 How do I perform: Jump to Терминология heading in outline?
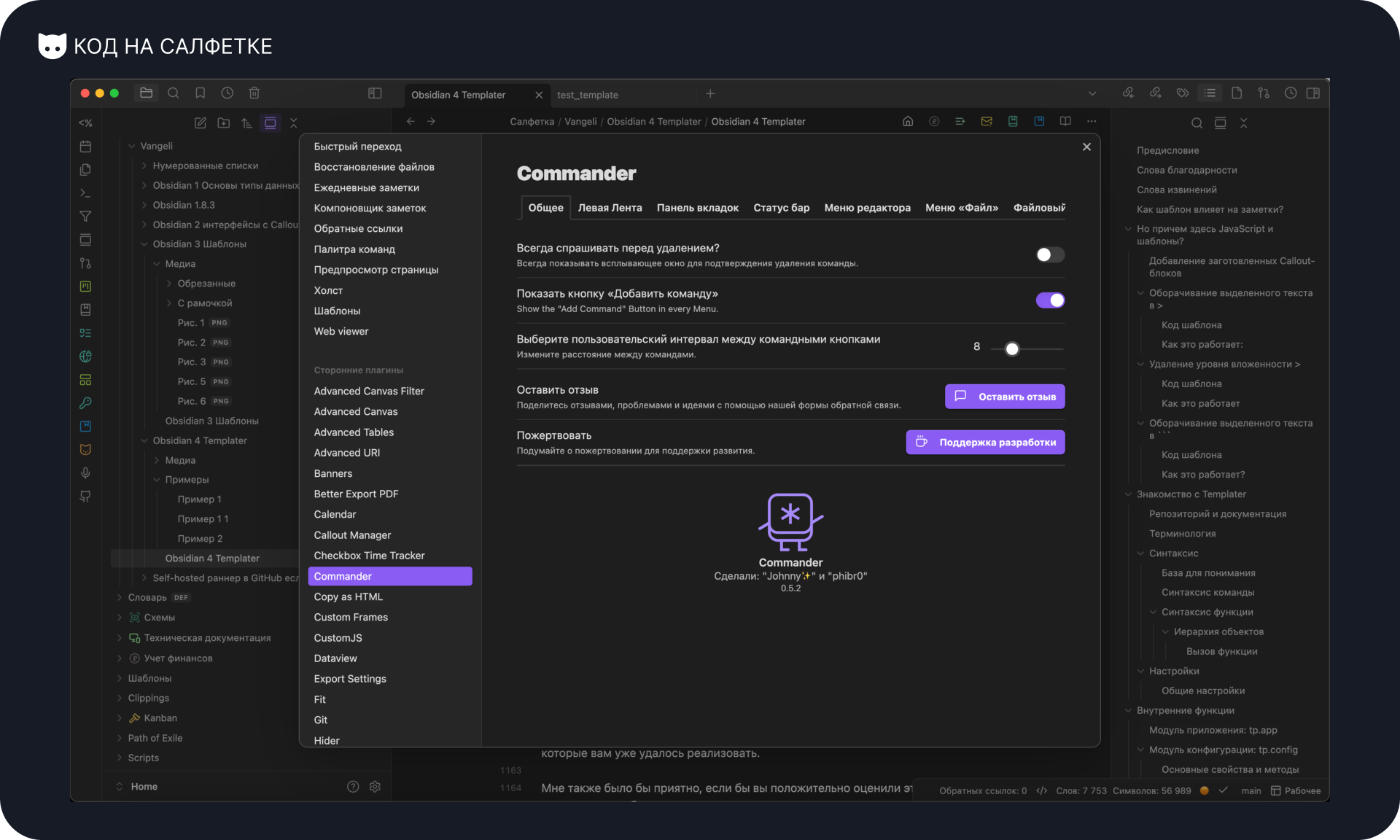coord(1182,534)
